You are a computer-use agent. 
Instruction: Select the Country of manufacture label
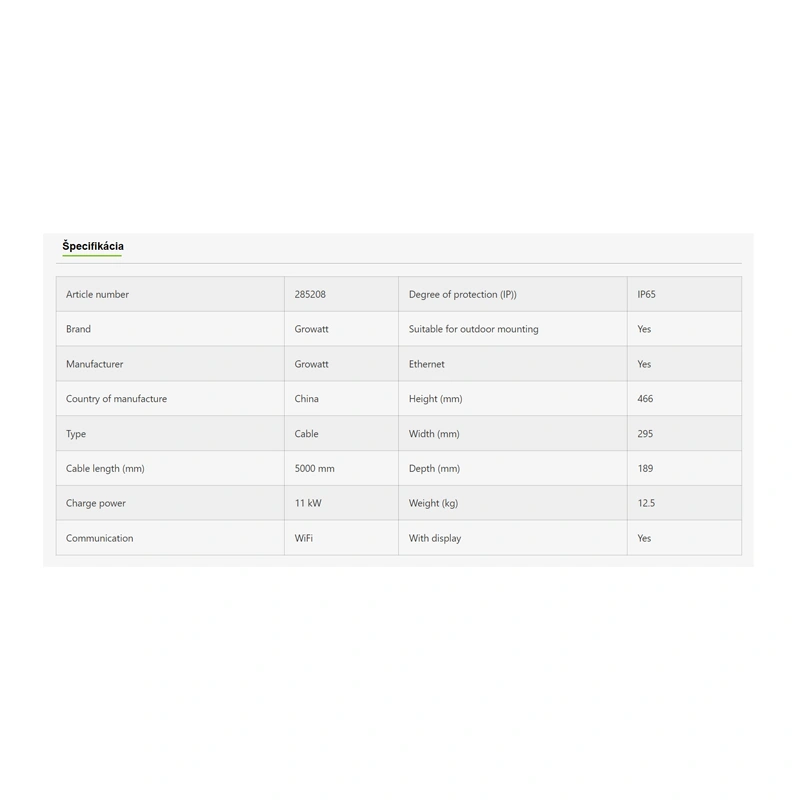pos(116,399)
